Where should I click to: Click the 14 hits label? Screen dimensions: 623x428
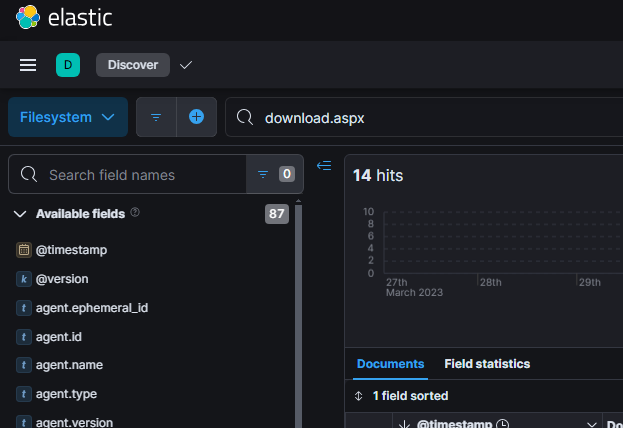[378, 175]
